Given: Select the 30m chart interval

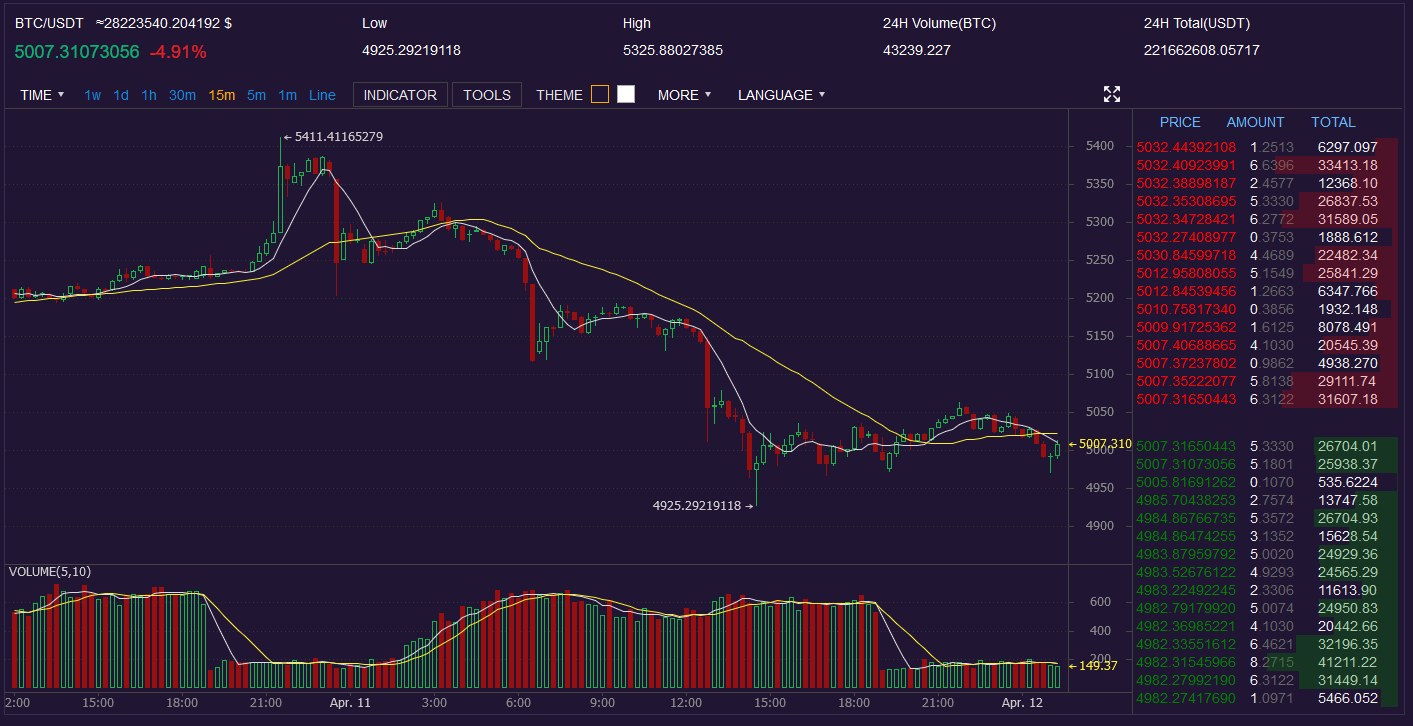Looking at the screenshot, I should (x=182, y=95).
